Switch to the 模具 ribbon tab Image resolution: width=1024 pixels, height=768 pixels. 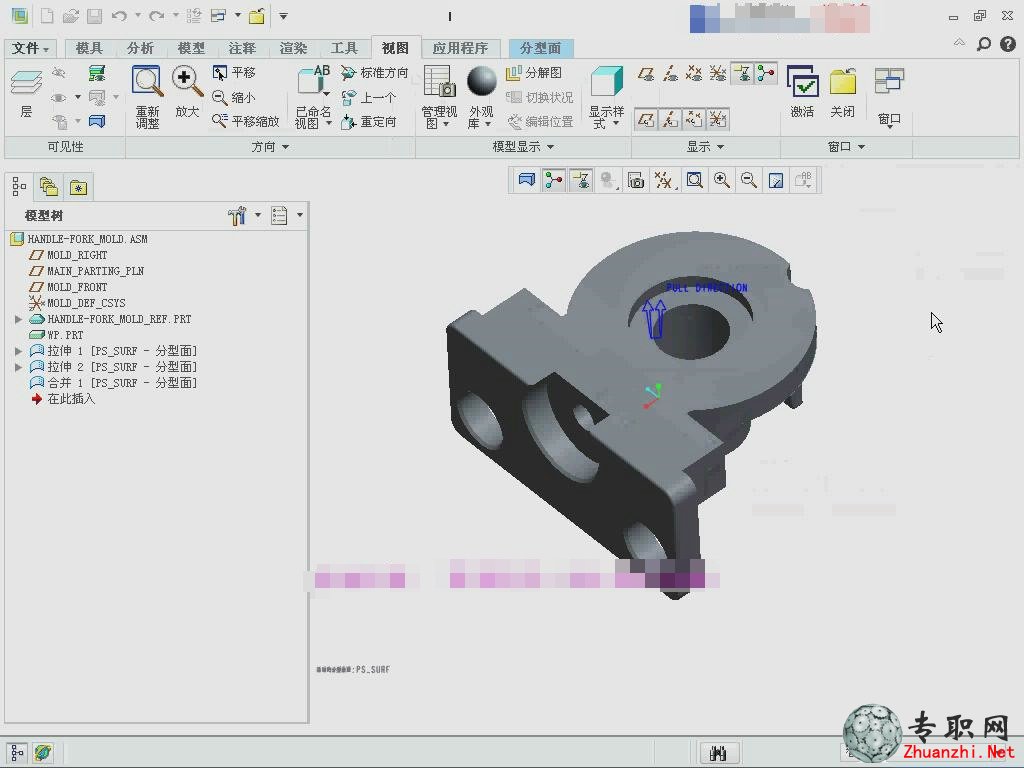pos(89,48)
